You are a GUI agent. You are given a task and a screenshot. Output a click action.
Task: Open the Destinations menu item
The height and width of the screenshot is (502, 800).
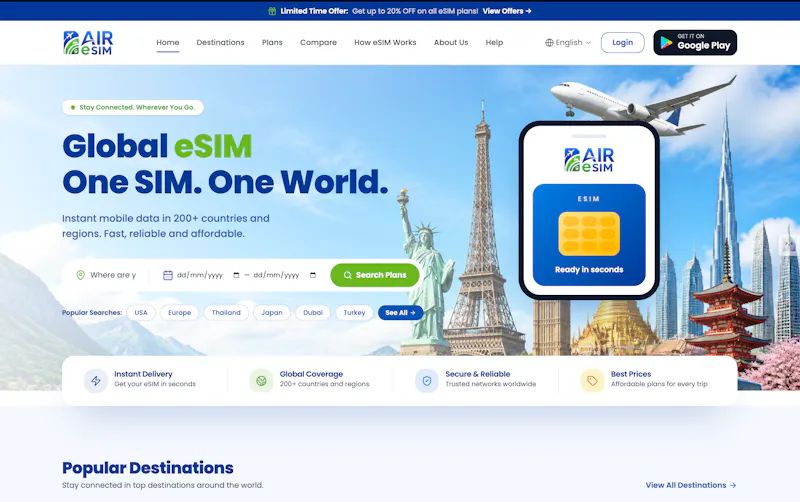[220, 42]
